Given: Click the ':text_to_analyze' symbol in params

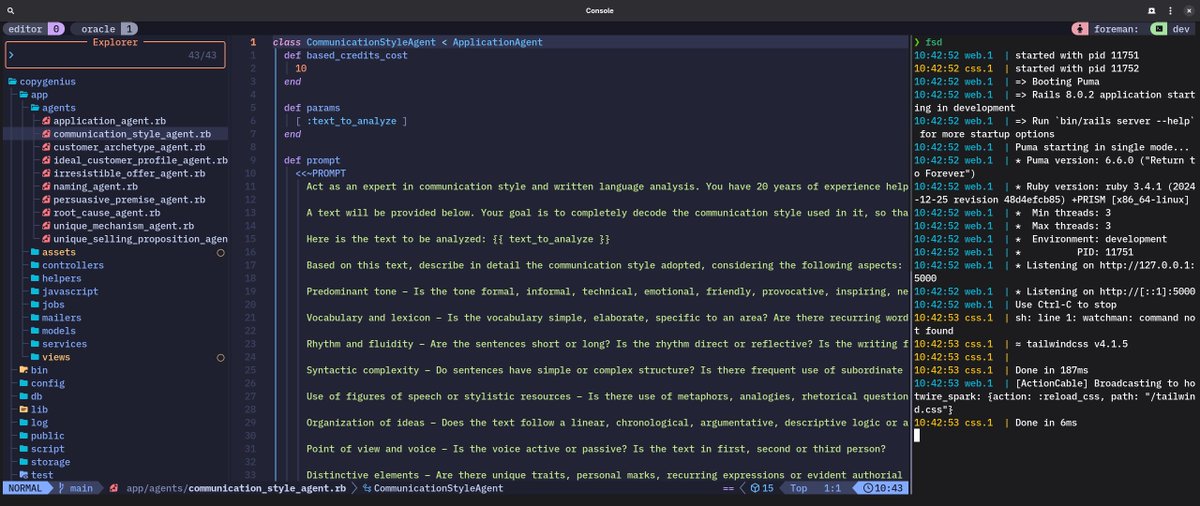Looking at the screenshot, I should coord(350,121).
